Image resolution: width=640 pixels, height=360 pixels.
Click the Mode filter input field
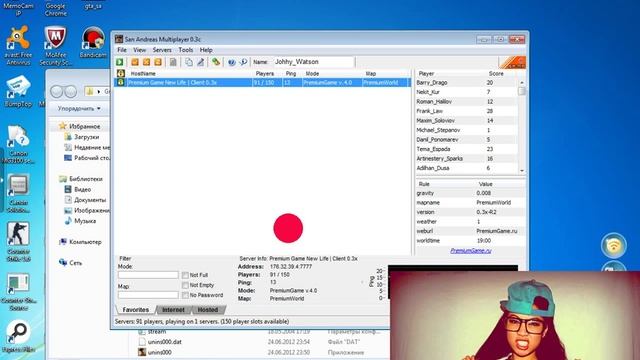pos(148,275)
